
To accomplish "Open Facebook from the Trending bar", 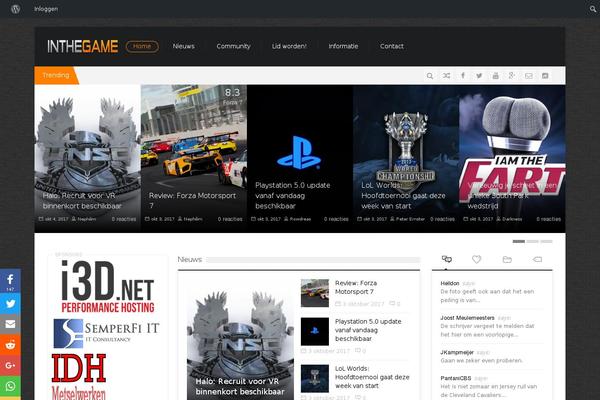I will 463,75.
